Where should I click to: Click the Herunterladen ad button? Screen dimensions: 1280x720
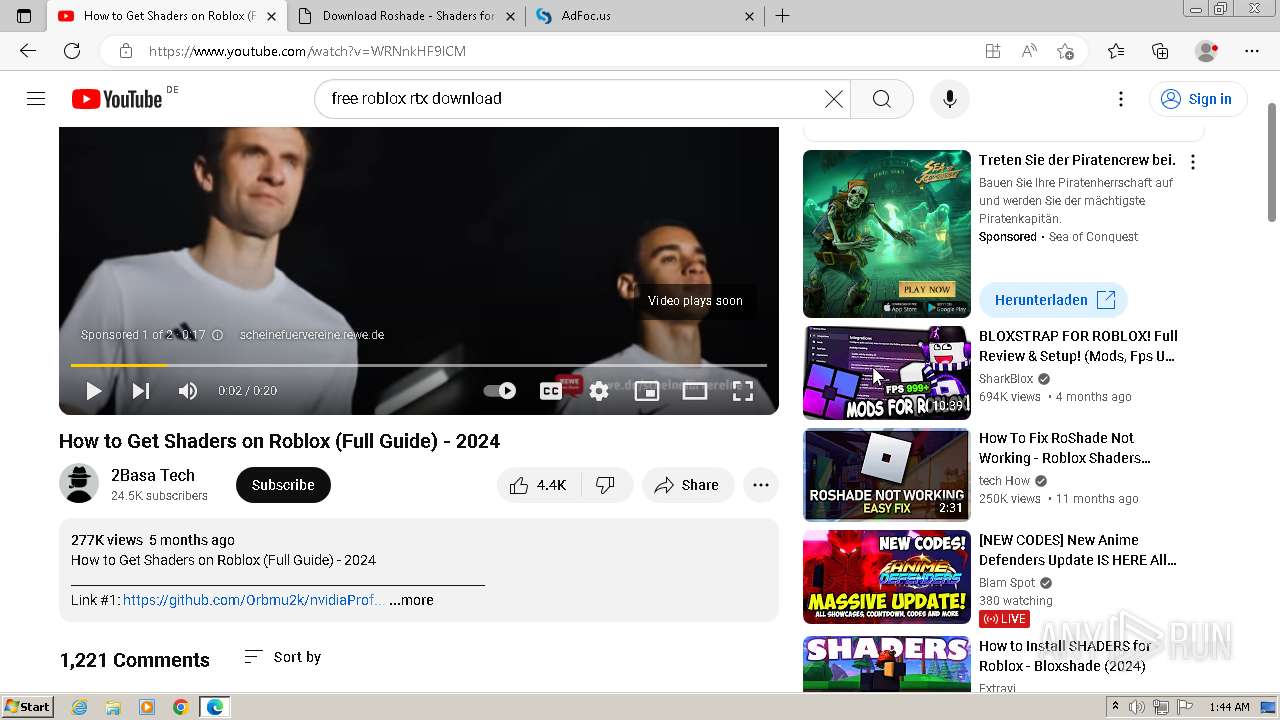[x=1053, y=300]
